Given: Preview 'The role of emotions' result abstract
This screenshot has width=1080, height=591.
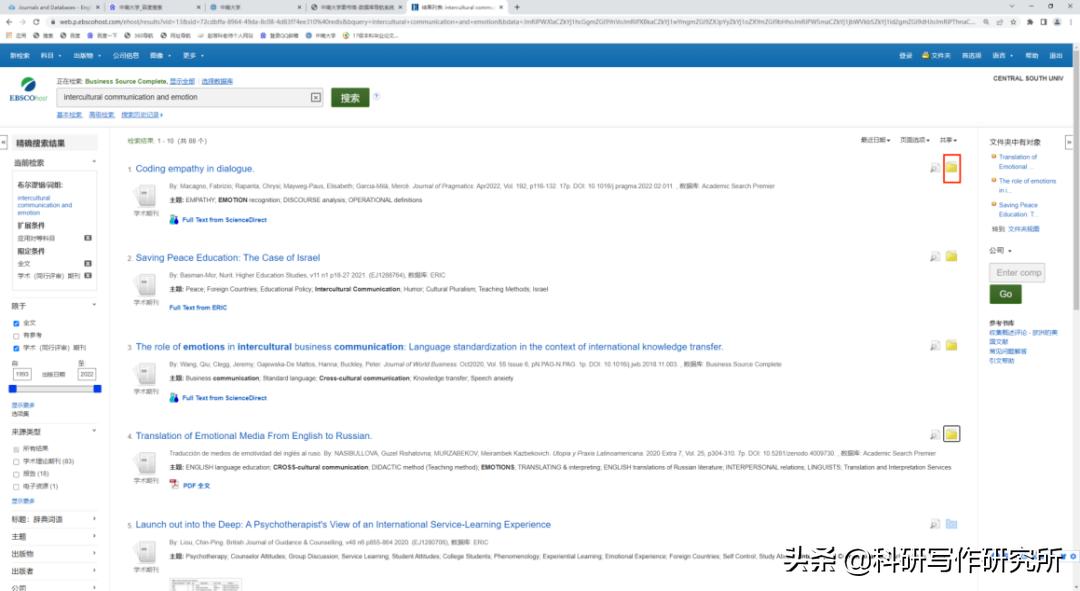Looking at the screenshot, I should click(935, 346).
